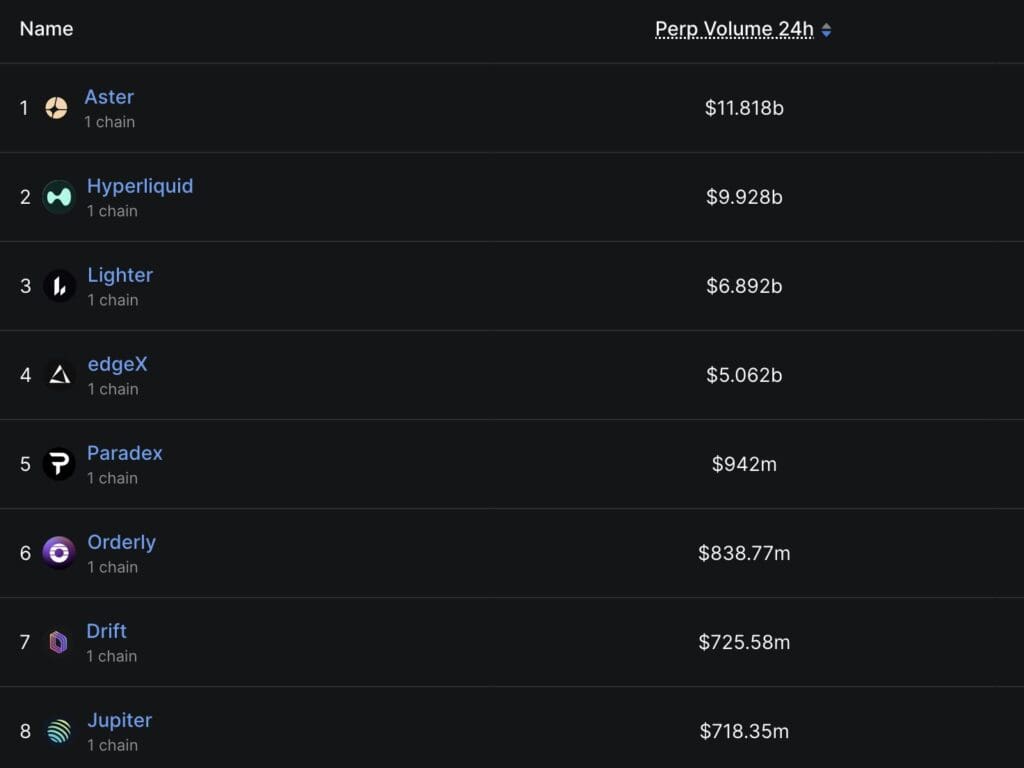Click the Drift logo icon
1024x768 pixels.
(x=58, y=642)
